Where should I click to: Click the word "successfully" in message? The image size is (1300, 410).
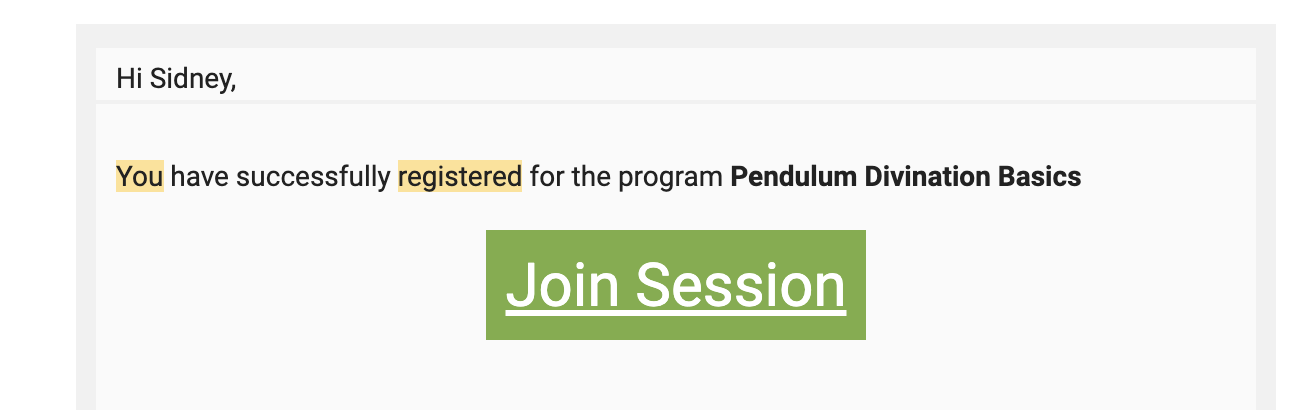[314, 177]
